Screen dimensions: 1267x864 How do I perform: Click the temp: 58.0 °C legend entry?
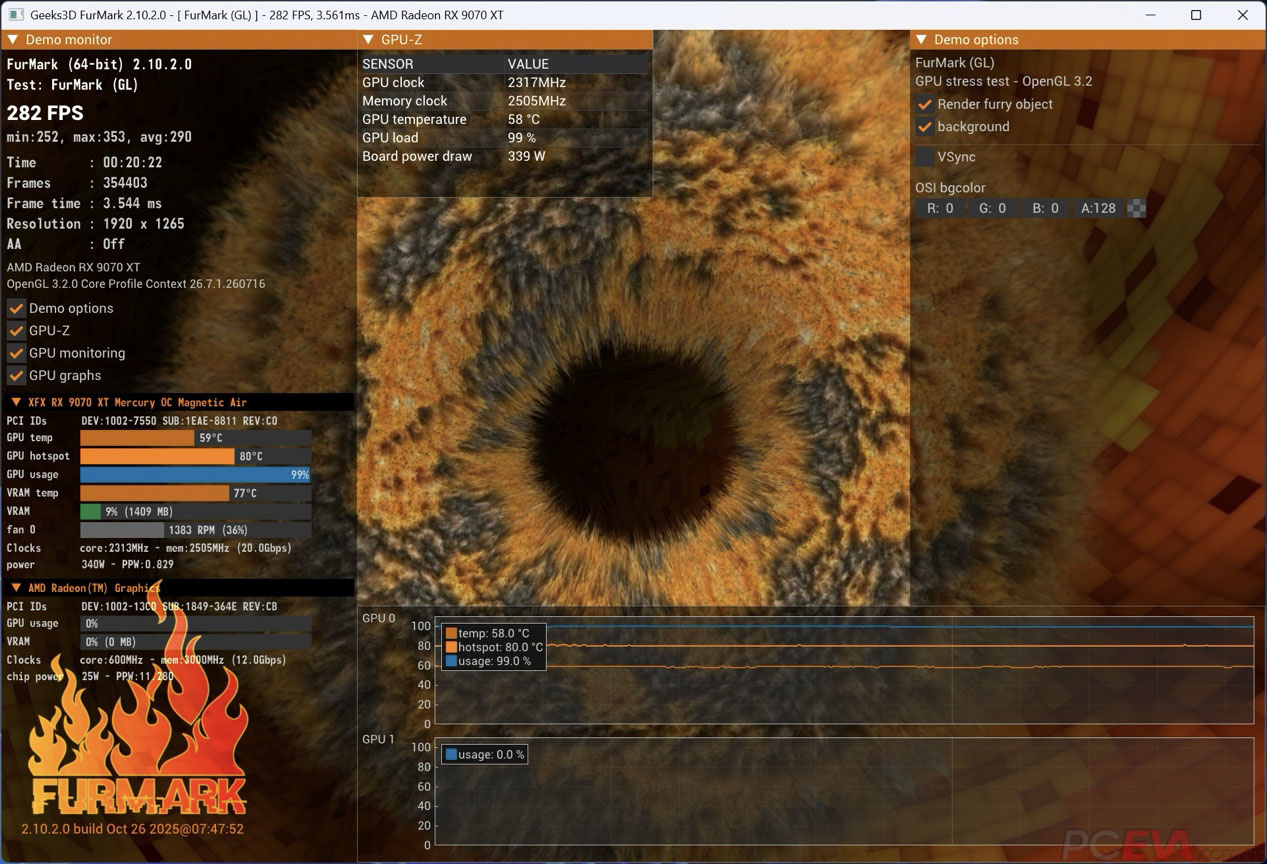pyautogui.click(x=488, y=633)
